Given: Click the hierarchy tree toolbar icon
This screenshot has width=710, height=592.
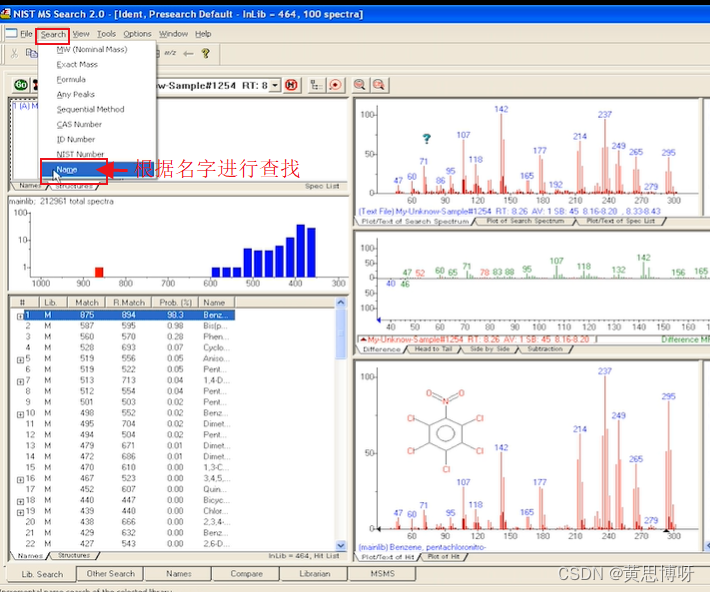Looking at the screenshot, I should [x=316, y=85].
